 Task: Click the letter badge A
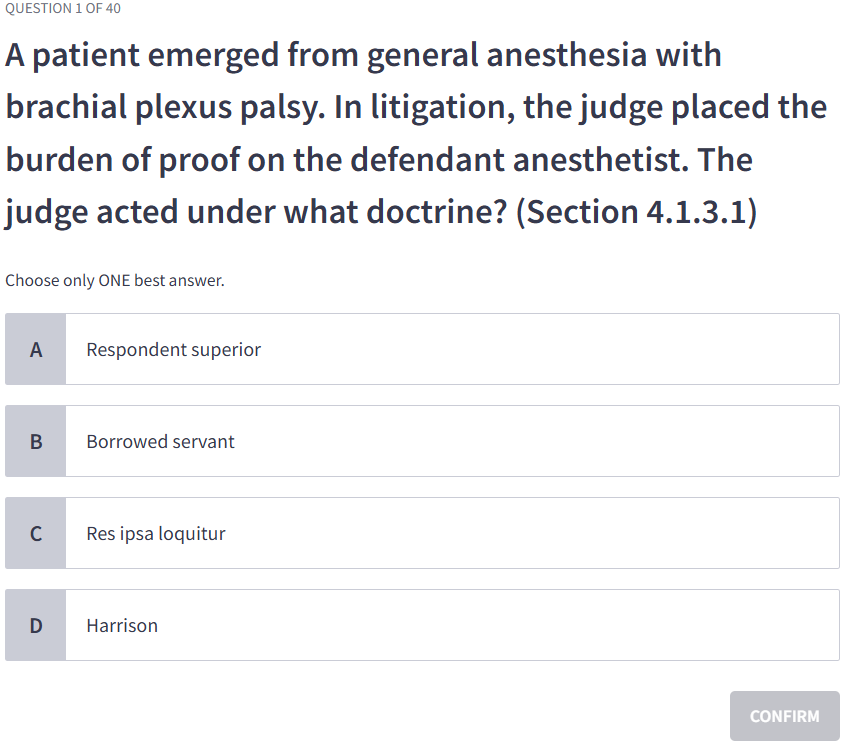click(x=36, y=349)
